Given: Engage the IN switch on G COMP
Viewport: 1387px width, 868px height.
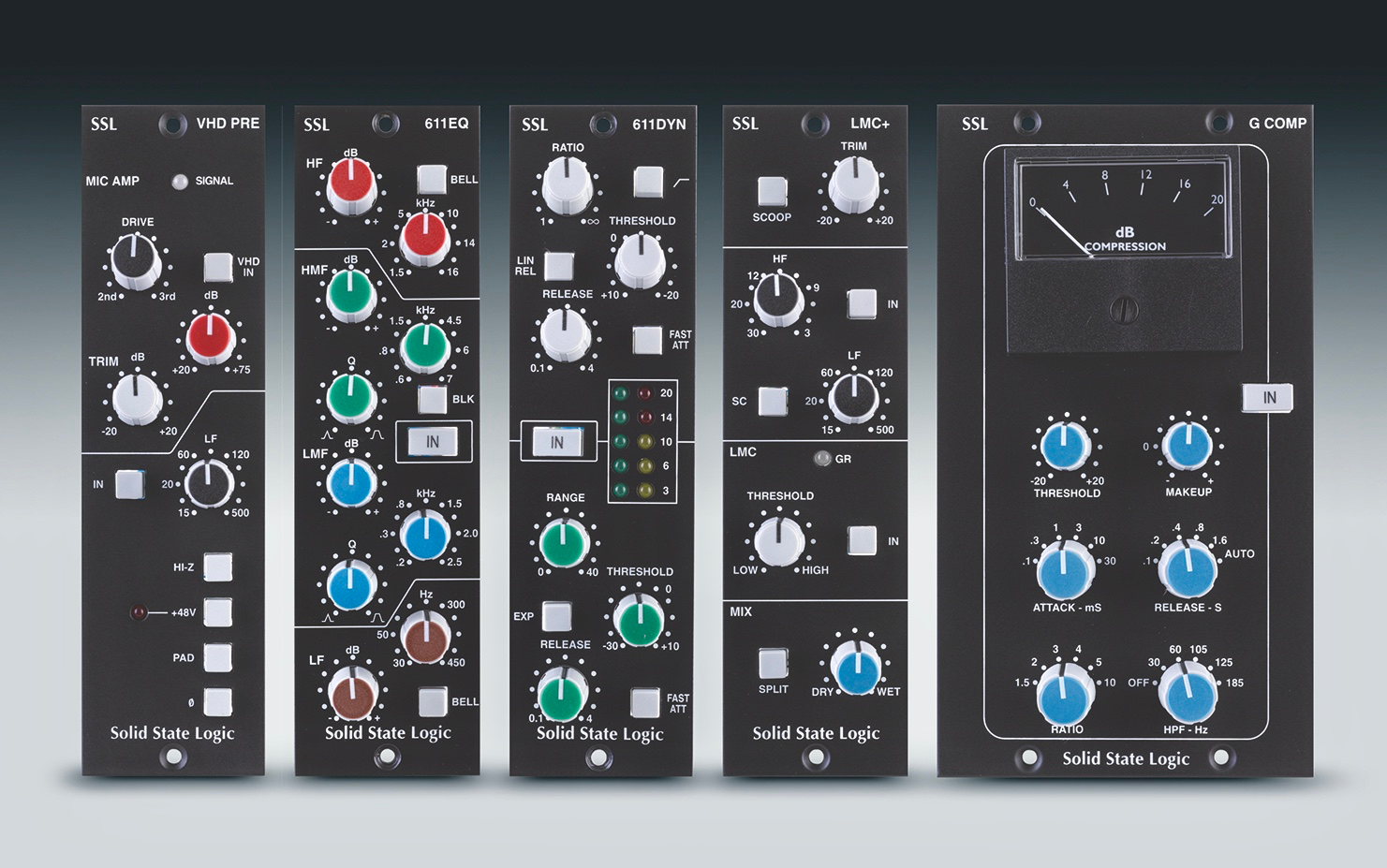Looking at the screenshot, I should pos(1268,397).
